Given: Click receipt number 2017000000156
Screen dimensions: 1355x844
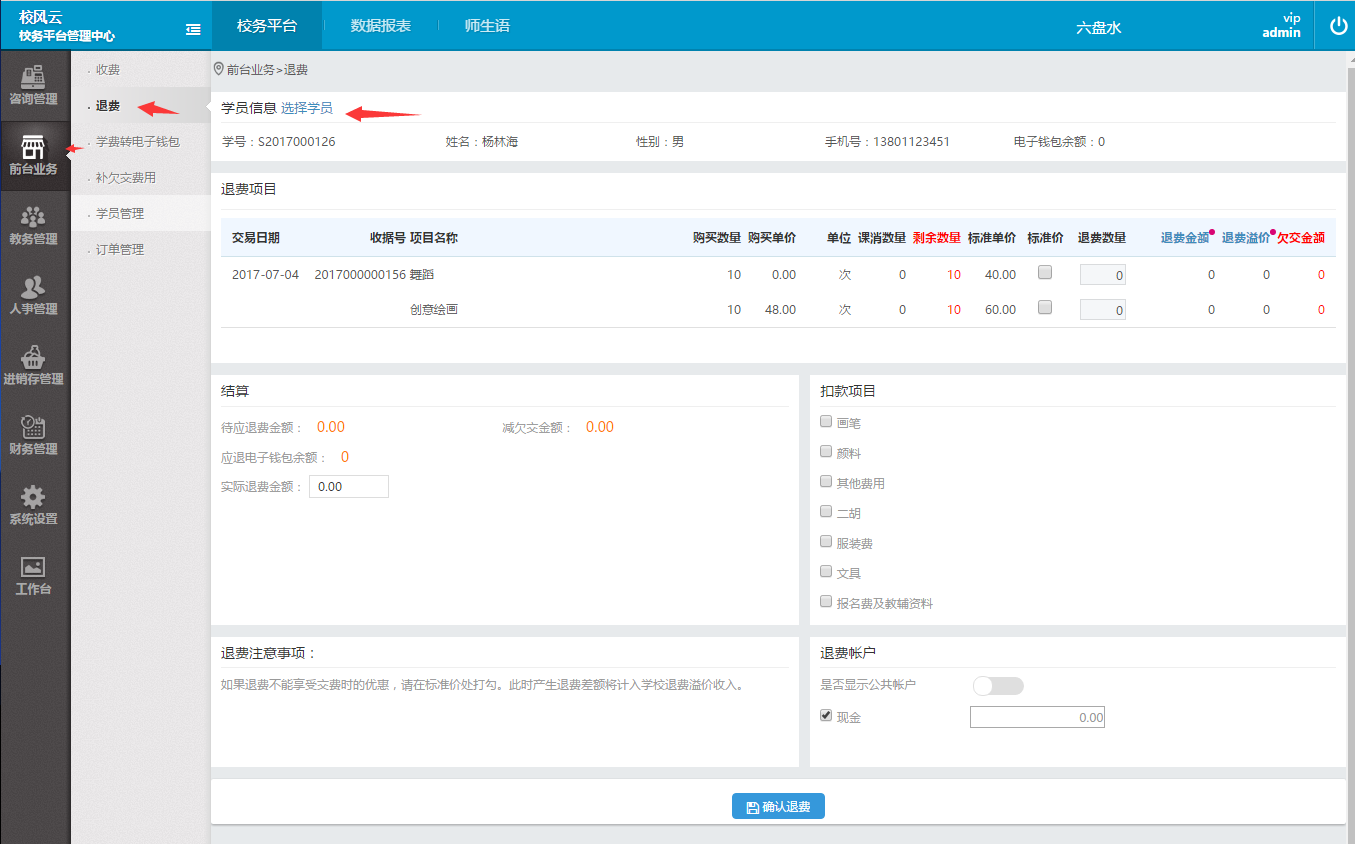Looking at the screenshot, I should tap(360, 275).
